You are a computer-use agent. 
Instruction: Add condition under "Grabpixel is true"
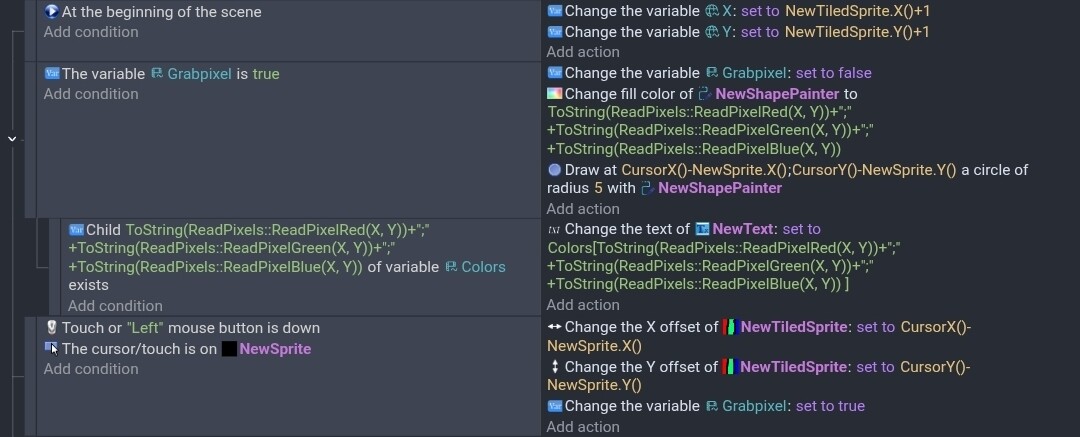tap(91, 94)
